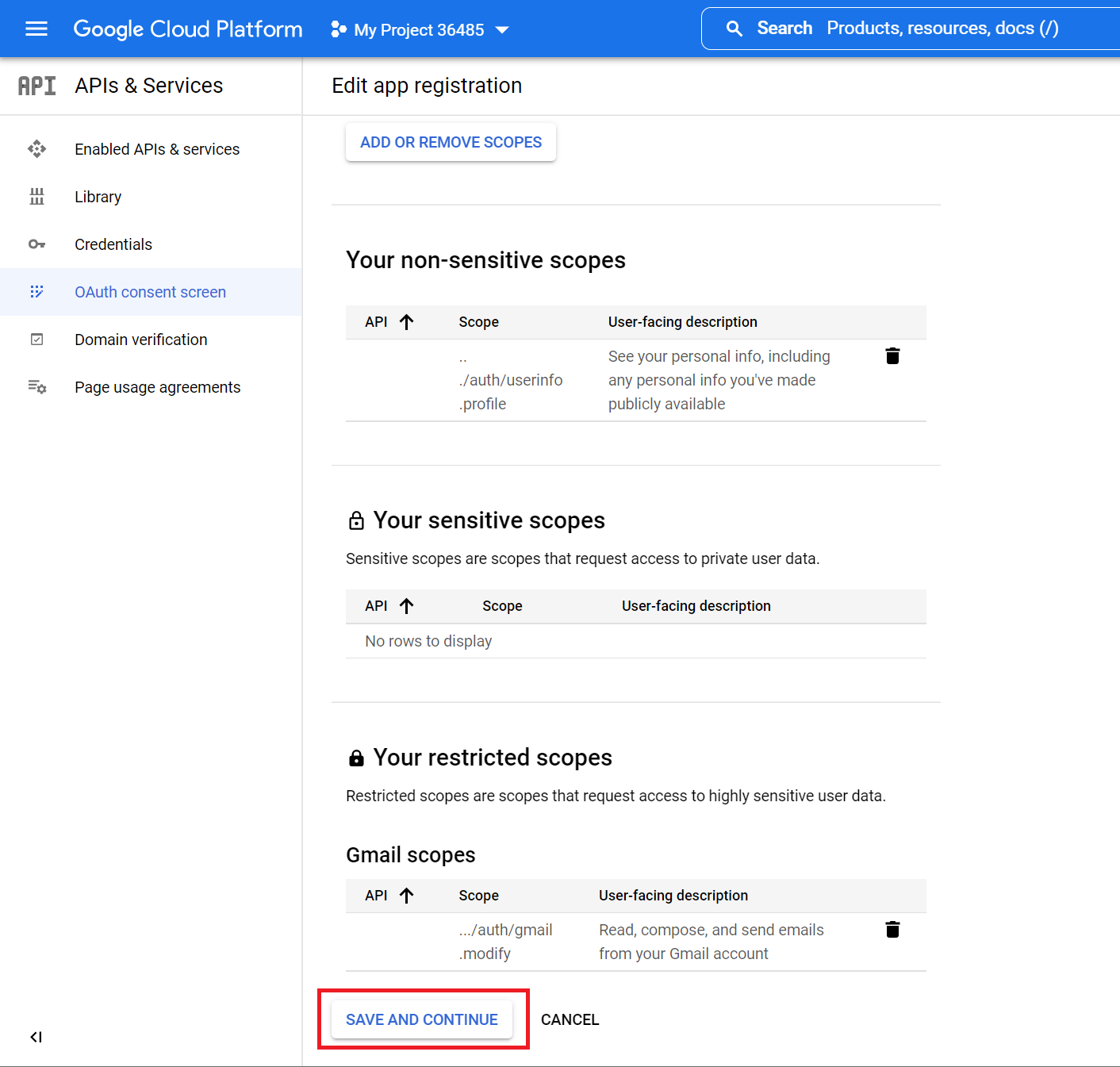Click 'No rows to display' text
Screen dimensions: 1120x1067
click(428, 641)
